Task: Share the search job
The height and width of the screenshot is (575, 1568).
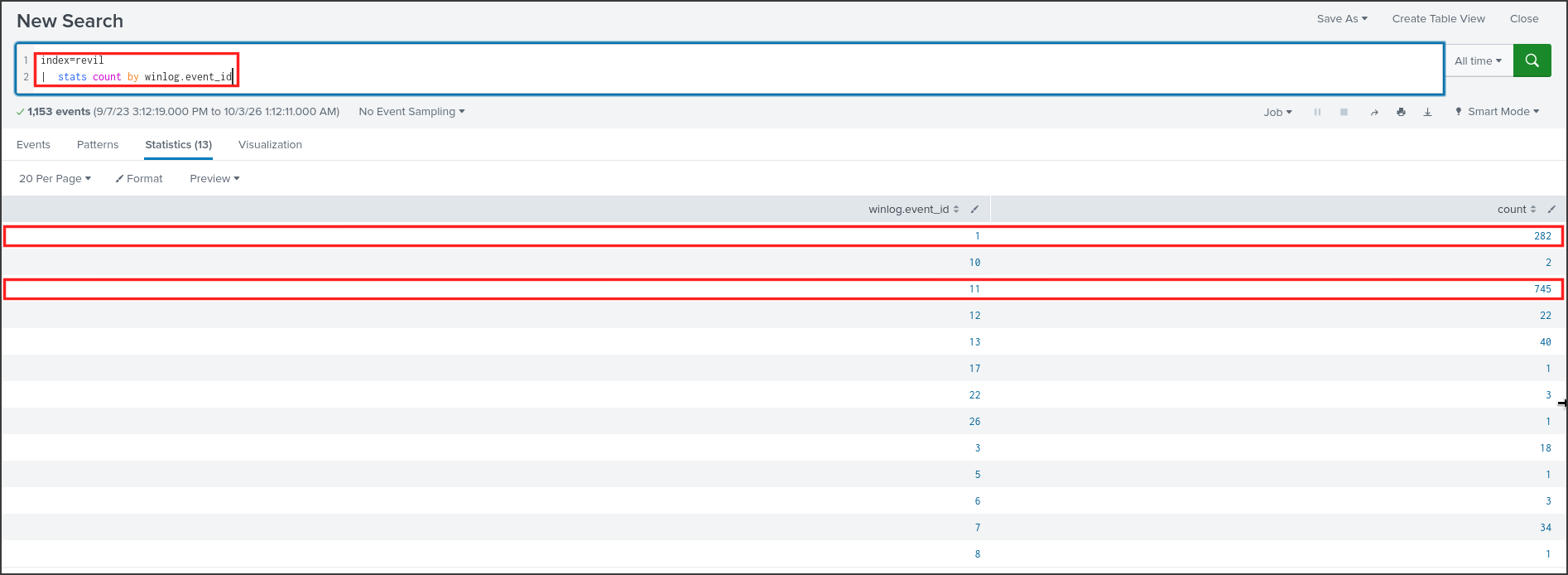Action: pyautogui.click(x=1374, y=112)
